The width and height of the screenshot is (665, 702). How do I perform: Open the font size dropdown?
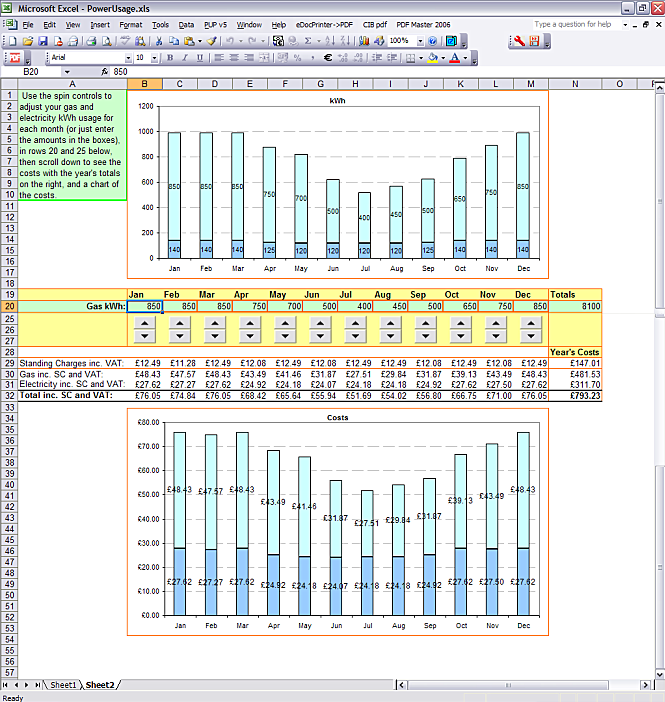point(154,58)
